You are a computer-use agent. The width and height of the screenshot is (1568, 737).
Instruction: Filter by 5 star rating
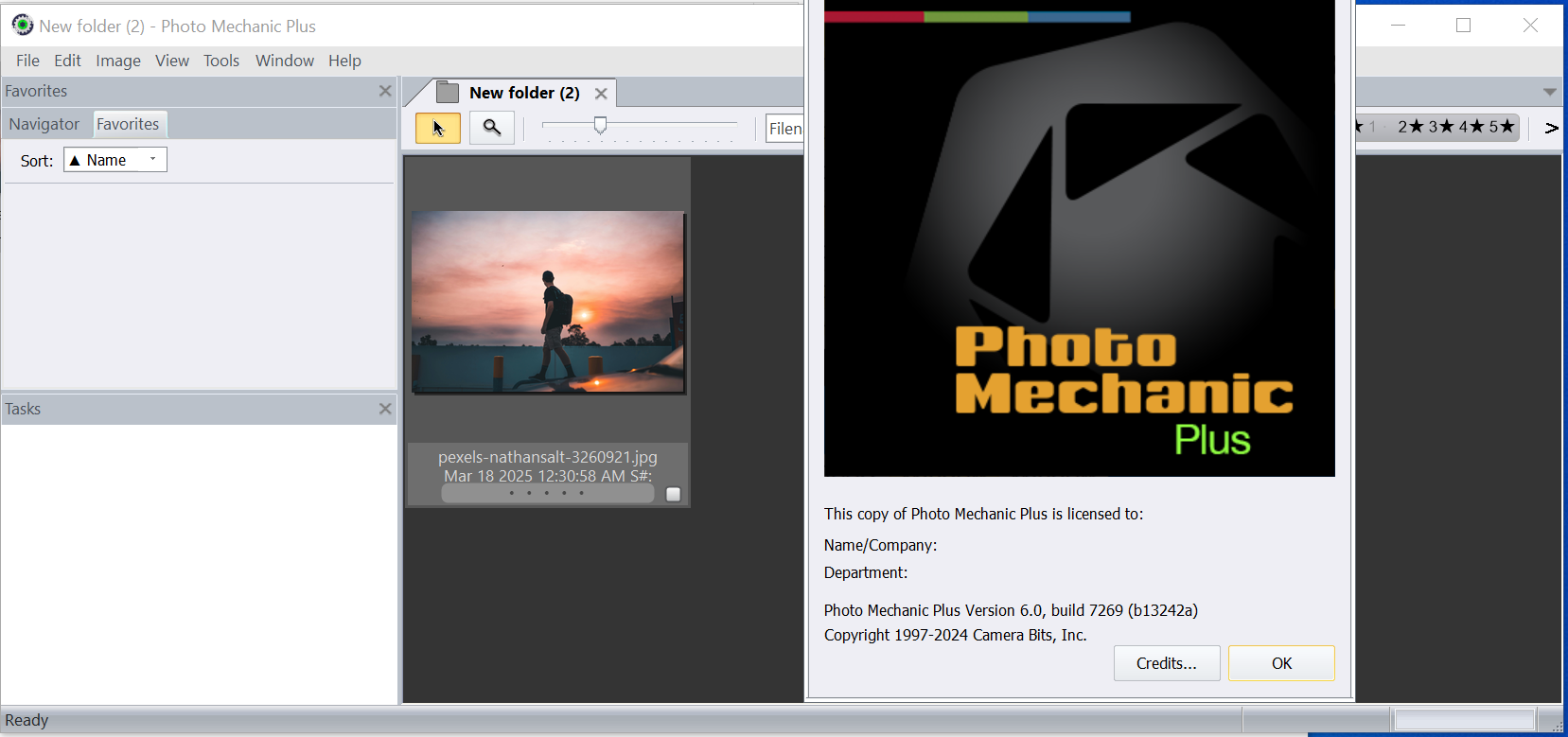click(x=1502, y=127)
